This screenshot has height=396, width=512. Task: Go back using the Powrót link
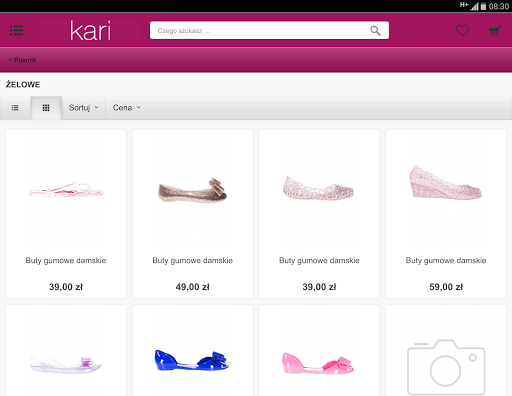click(x=22, y=60)
